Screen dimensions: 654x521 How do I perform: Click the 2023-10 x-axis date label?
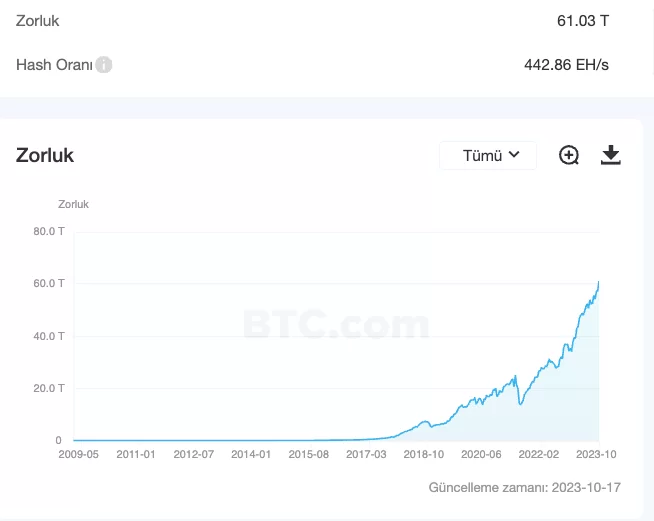click(x=595, y=454)
